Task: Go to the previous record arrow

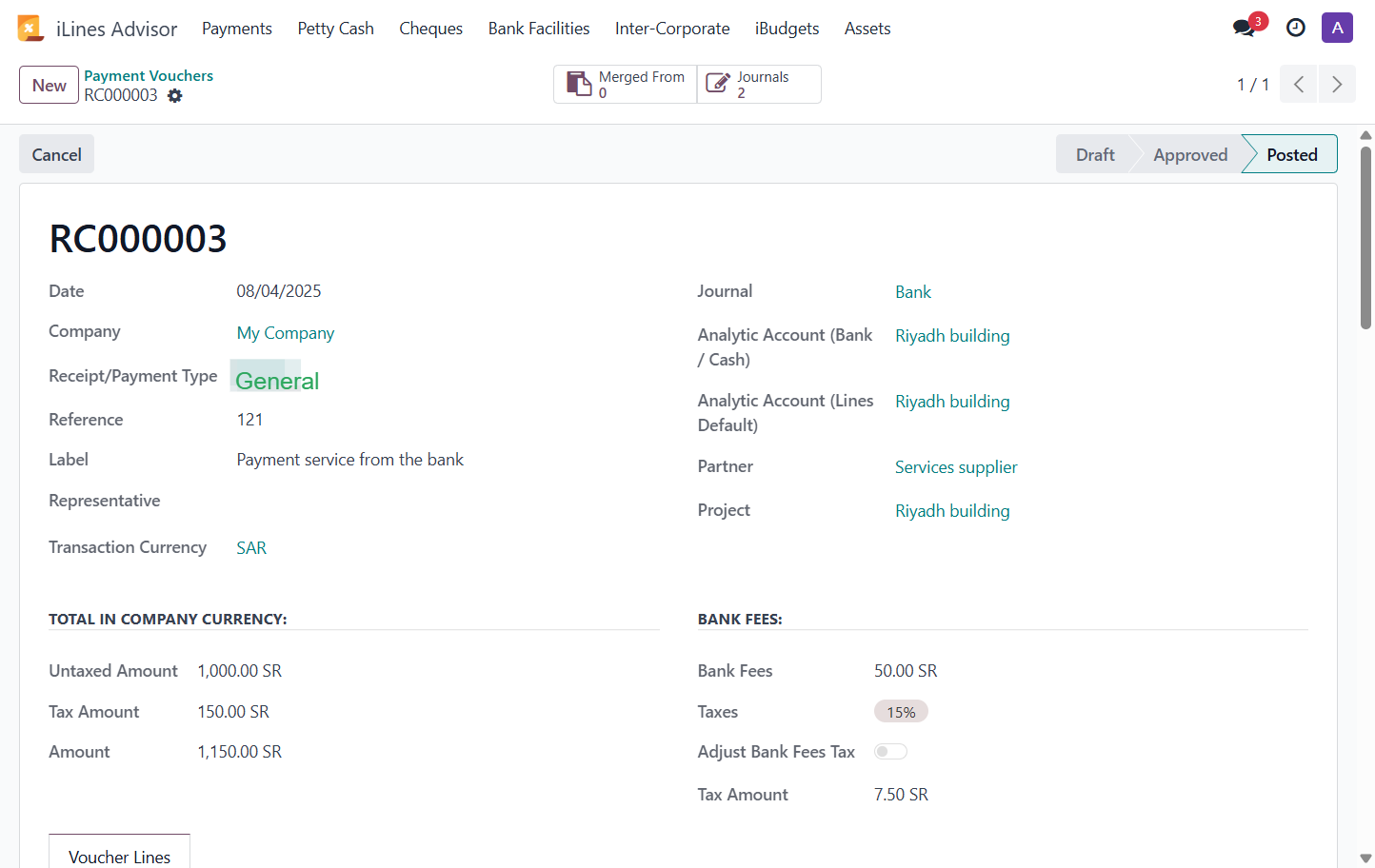Action: tap(1299, 85)
